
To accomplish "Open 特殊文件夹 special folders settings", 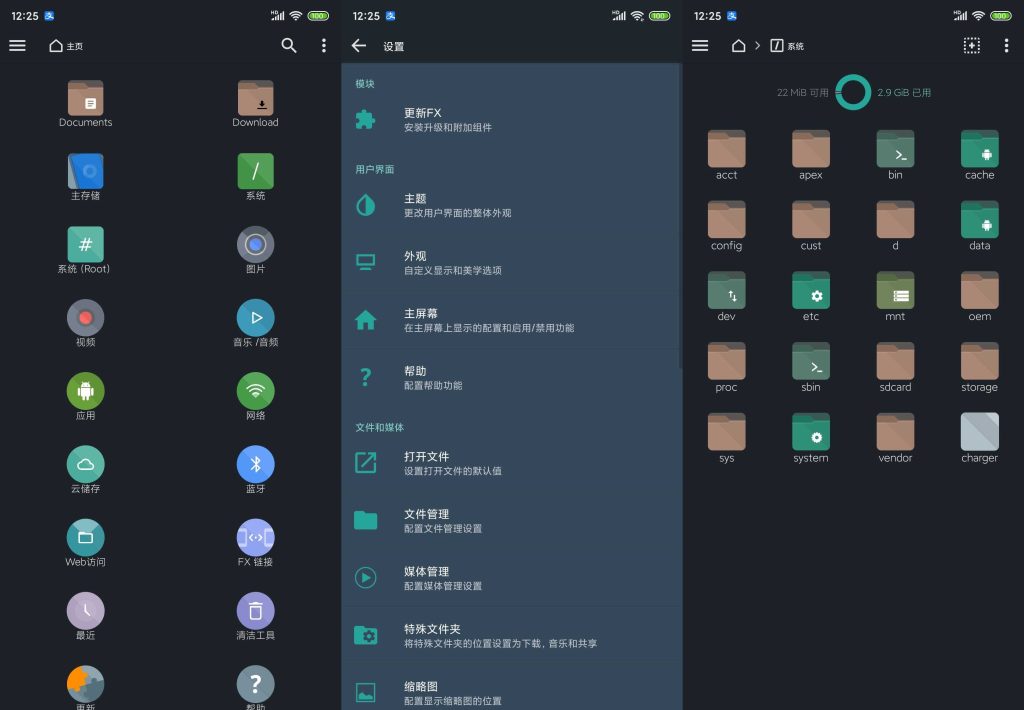I will pyautogui.click(x=366, y=635).
